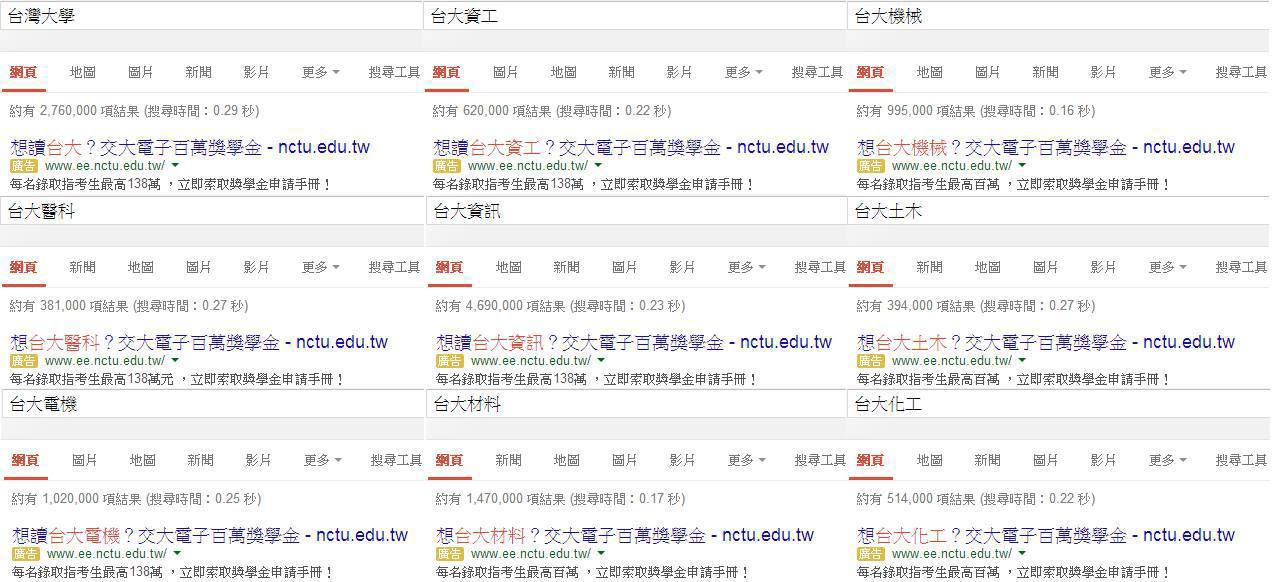
Task: Open 新聞 tab in 台大土木 results
Action: click(x=930, y=267)
